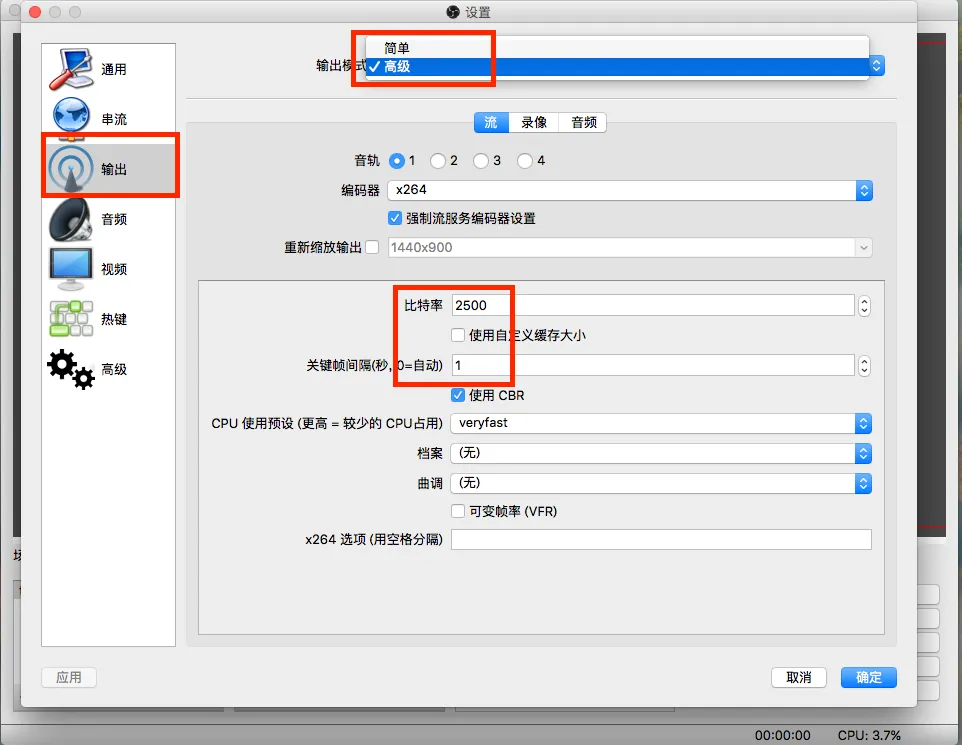
Task: Open the 音频 speaker icon section
Action: pyautogui.click(x=71, y=219)
